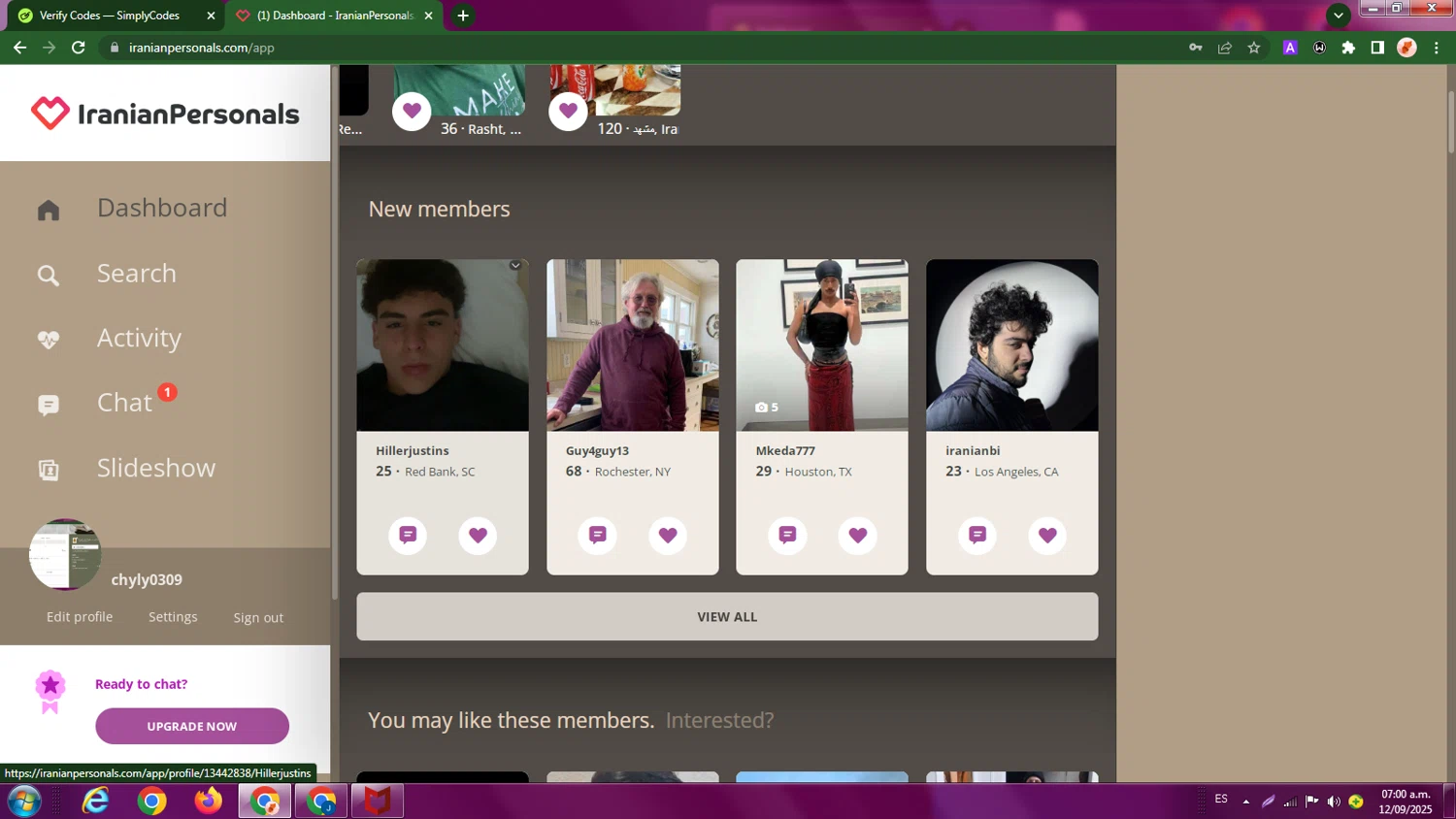Like Guy4guy13 with heart icon

[x=668, y=535]
